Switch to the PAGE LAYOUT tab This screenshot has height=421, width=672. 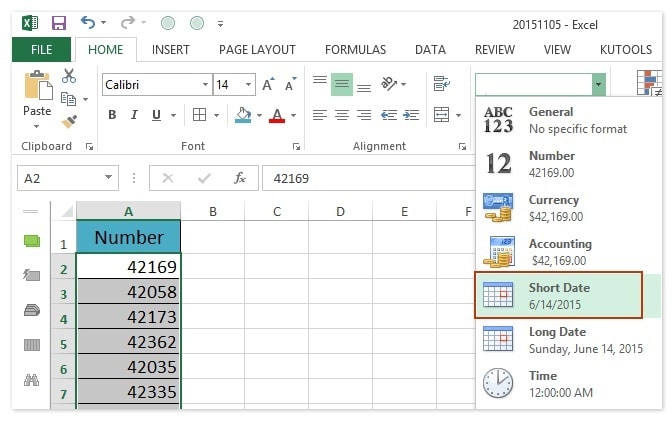coord(257,50)
